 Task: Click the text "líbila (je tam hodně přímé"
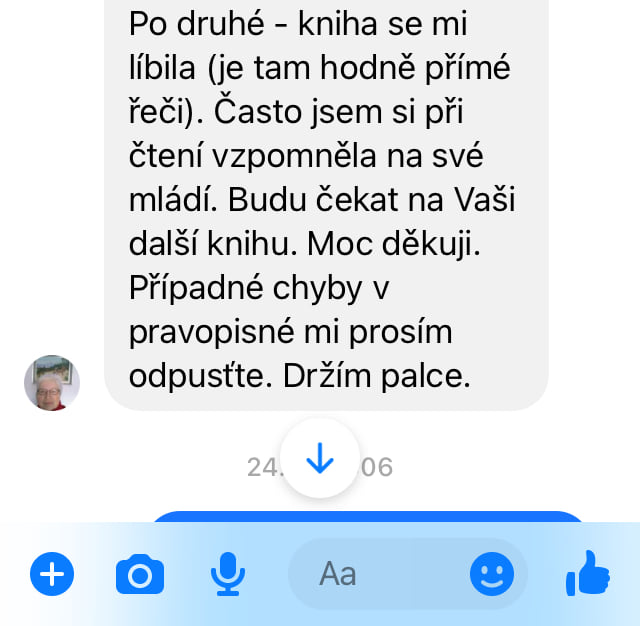click(320, 68)
